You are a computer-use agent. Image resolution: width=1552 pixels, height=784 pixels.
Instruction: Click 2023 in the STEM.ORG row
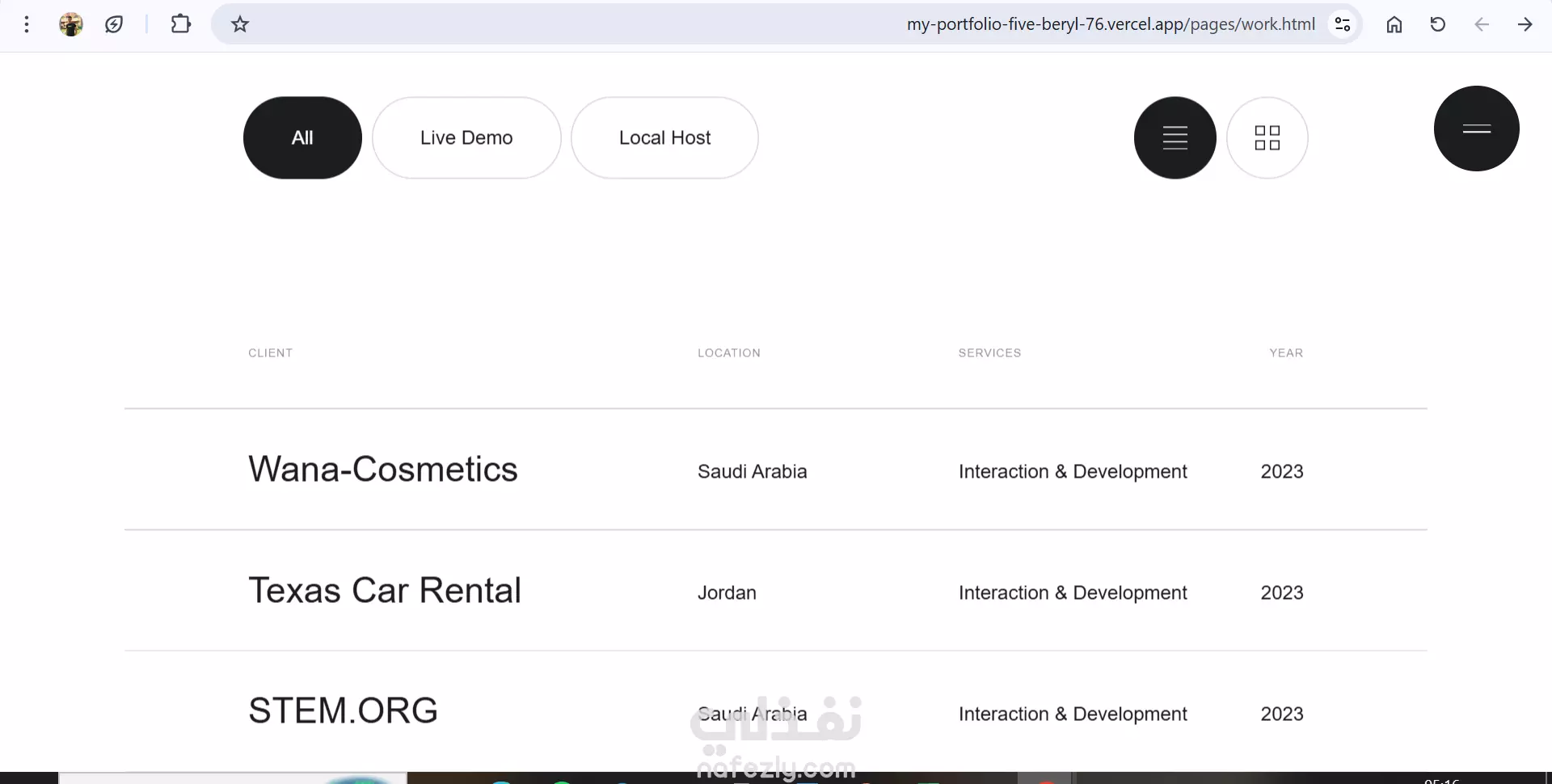tap(1282, 714)
